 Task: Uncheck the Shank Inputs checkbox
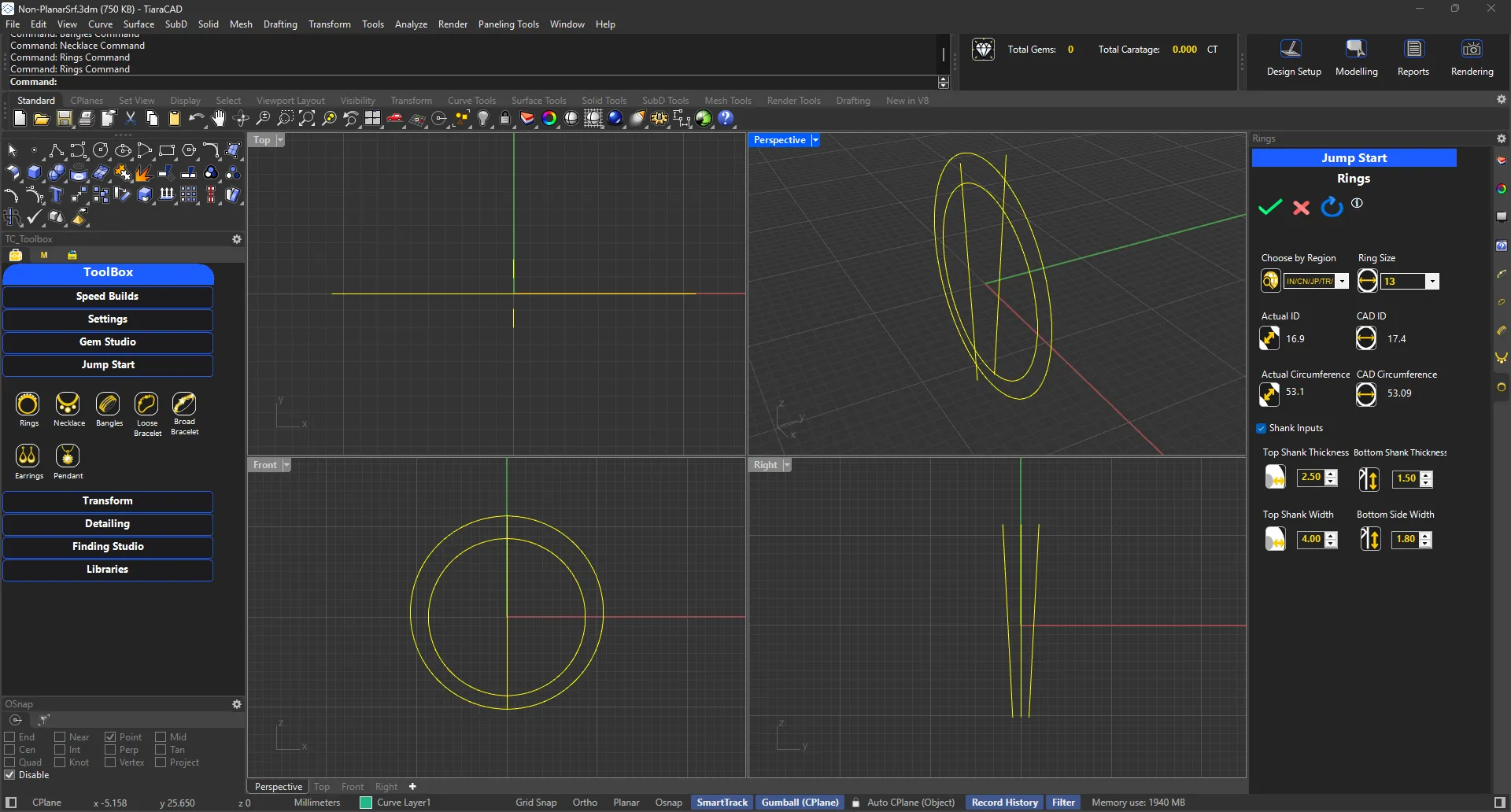tap(1262, 429)
